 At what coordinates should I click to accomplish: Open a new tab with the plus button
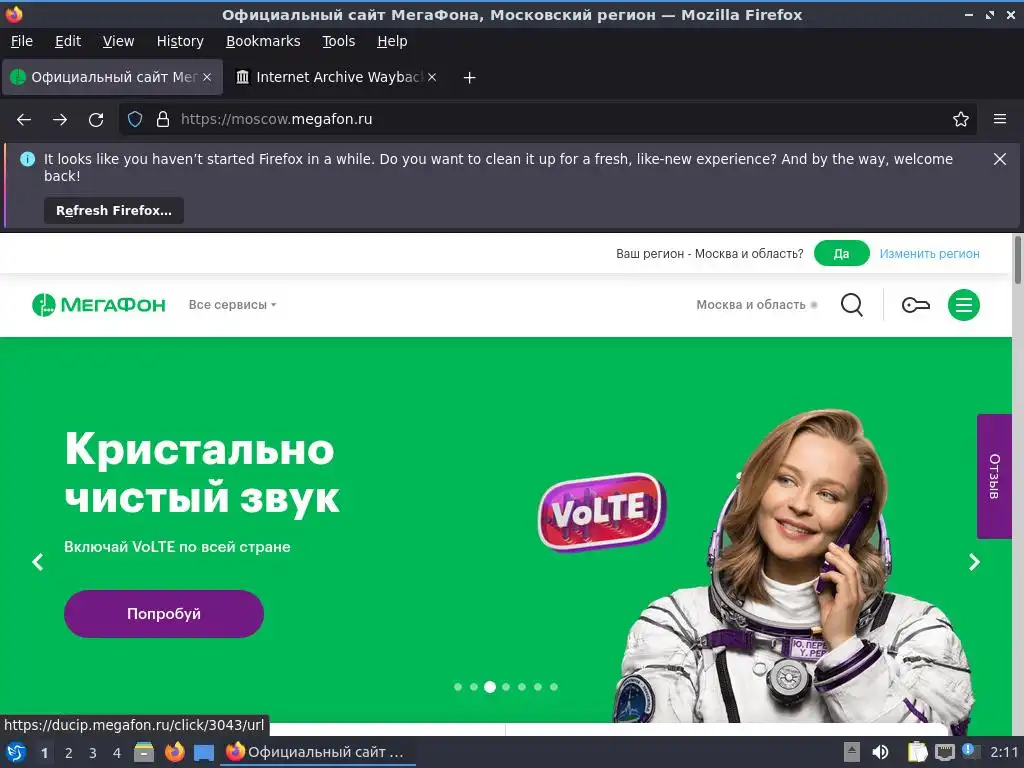469,78
